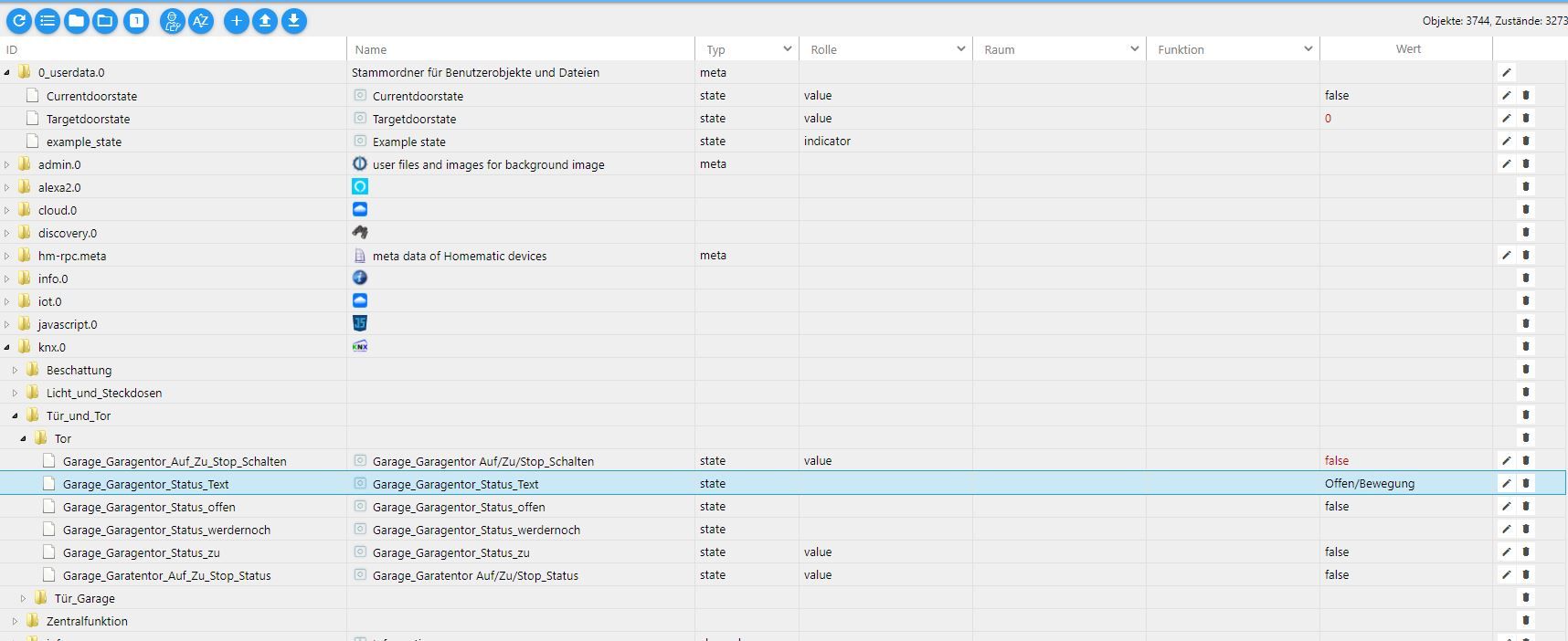This screenshot has width=1568, height=641.
Task: Collapse the knx.0 tree node
Action: click(x=7, y=347)
